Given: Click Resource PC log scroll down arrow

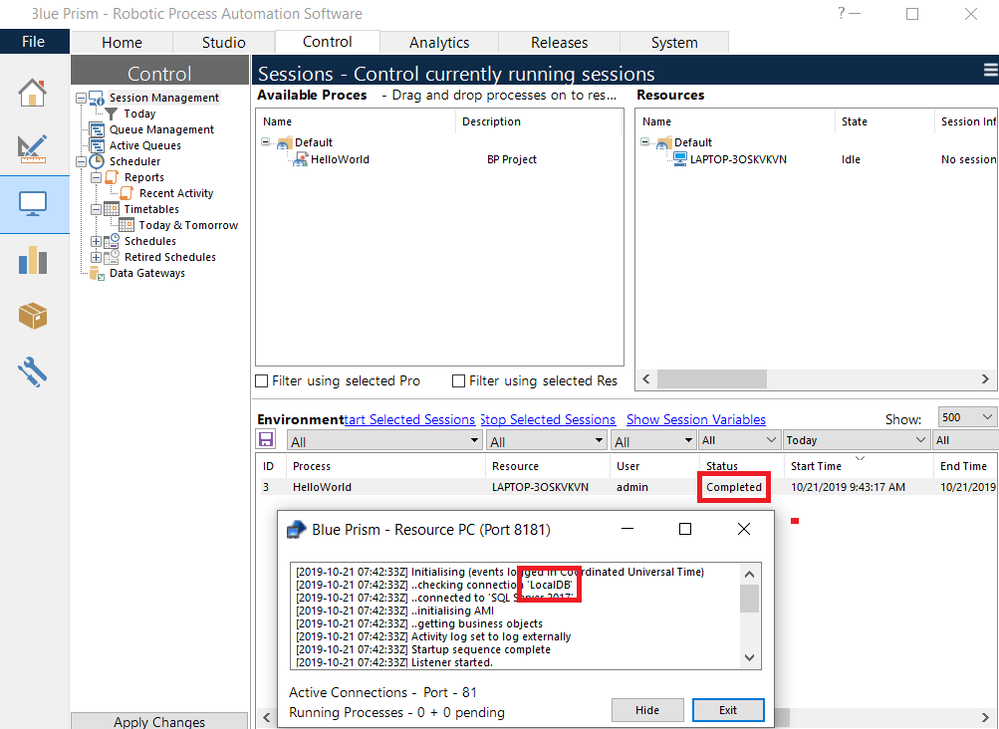Looking at the screenshot, I should tap(749, 658).
